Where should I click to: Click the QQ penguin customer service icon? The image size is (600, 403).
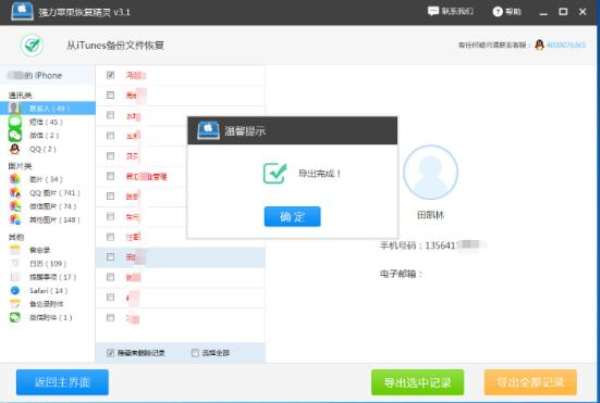tap(540, 45)
